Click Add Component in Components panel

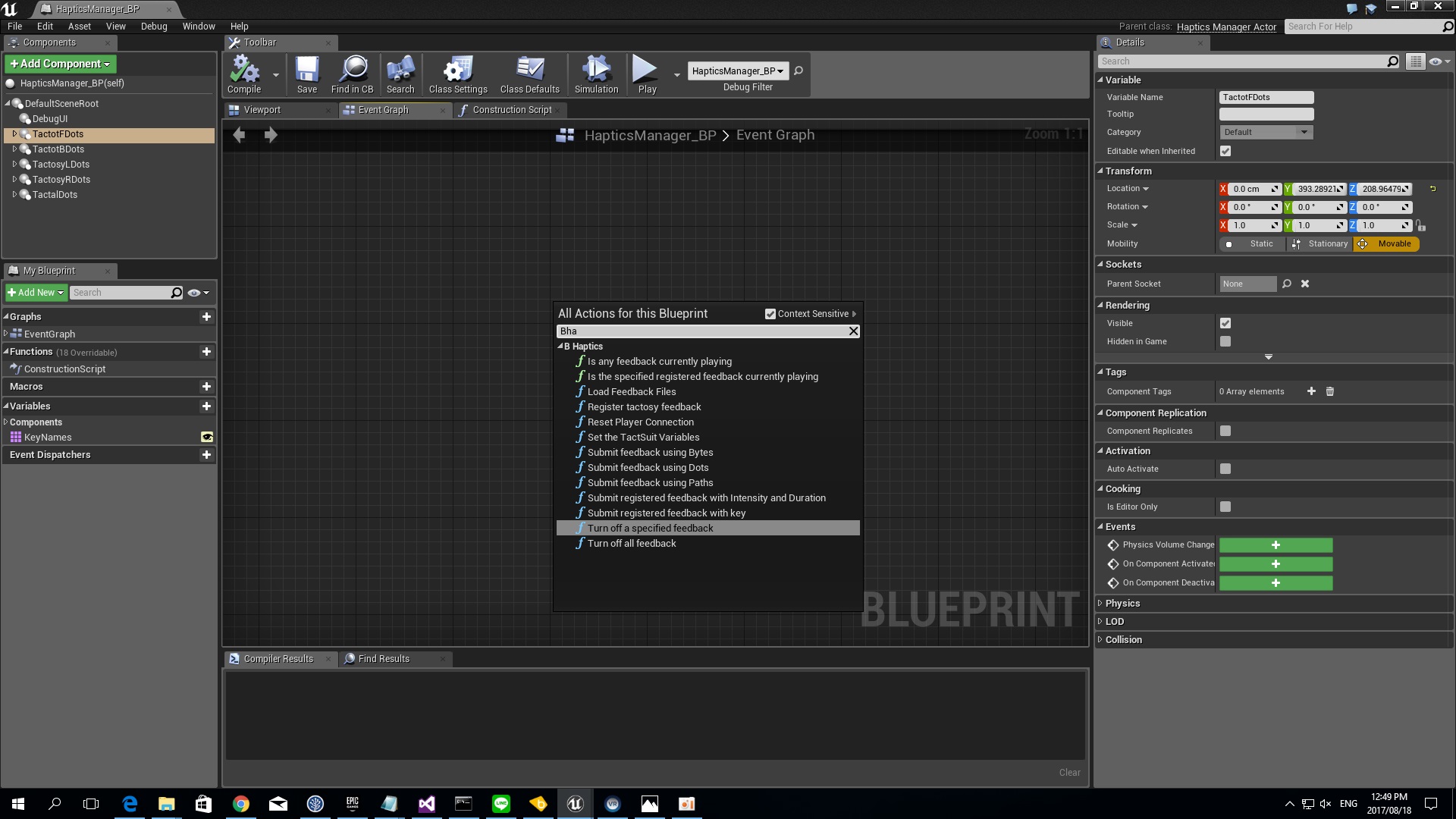tap(60, 64)
